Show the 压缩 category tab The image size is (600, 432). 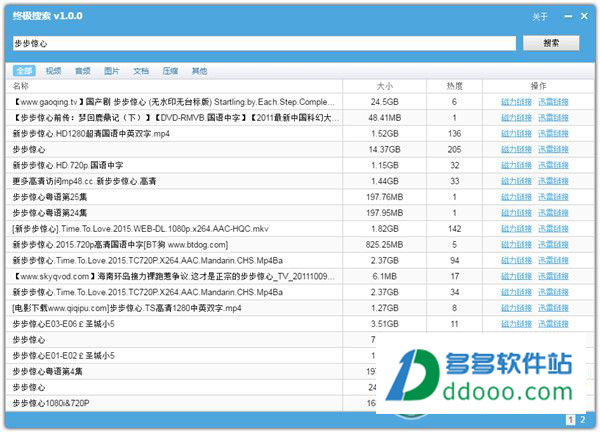(170, 71)
